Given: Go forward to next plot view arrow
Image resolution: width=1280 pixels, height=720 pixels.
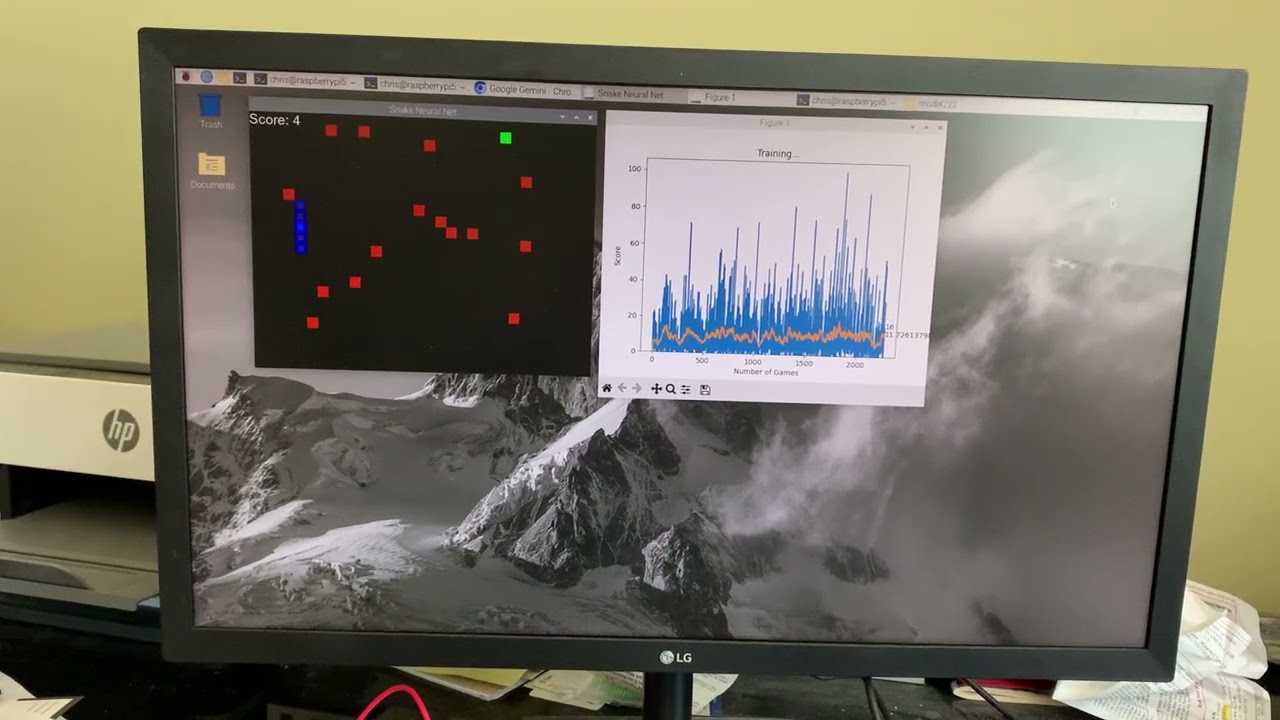Looking at the screenshot, I should click(x=636, y=389).
